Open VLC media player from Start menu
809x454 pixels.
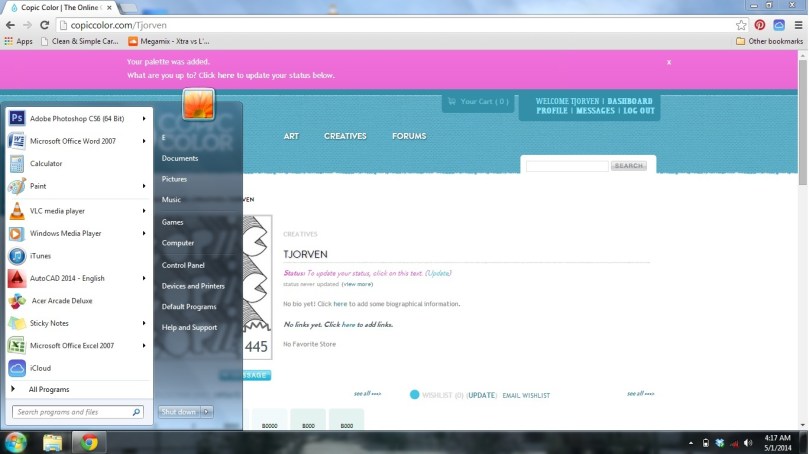(57, 211)
